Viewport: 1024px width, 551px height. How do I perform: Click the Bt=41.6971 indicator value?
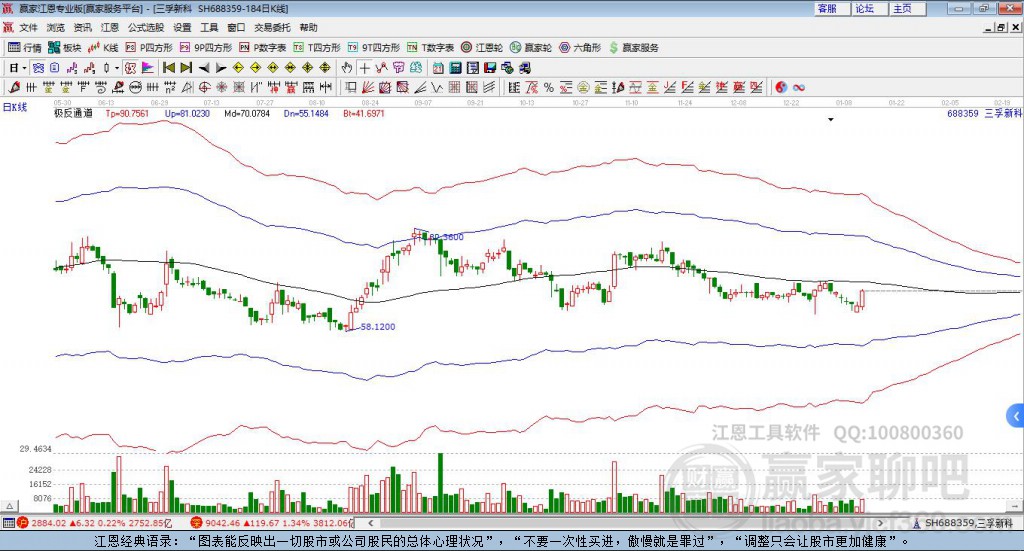click(x=364, y=113)
